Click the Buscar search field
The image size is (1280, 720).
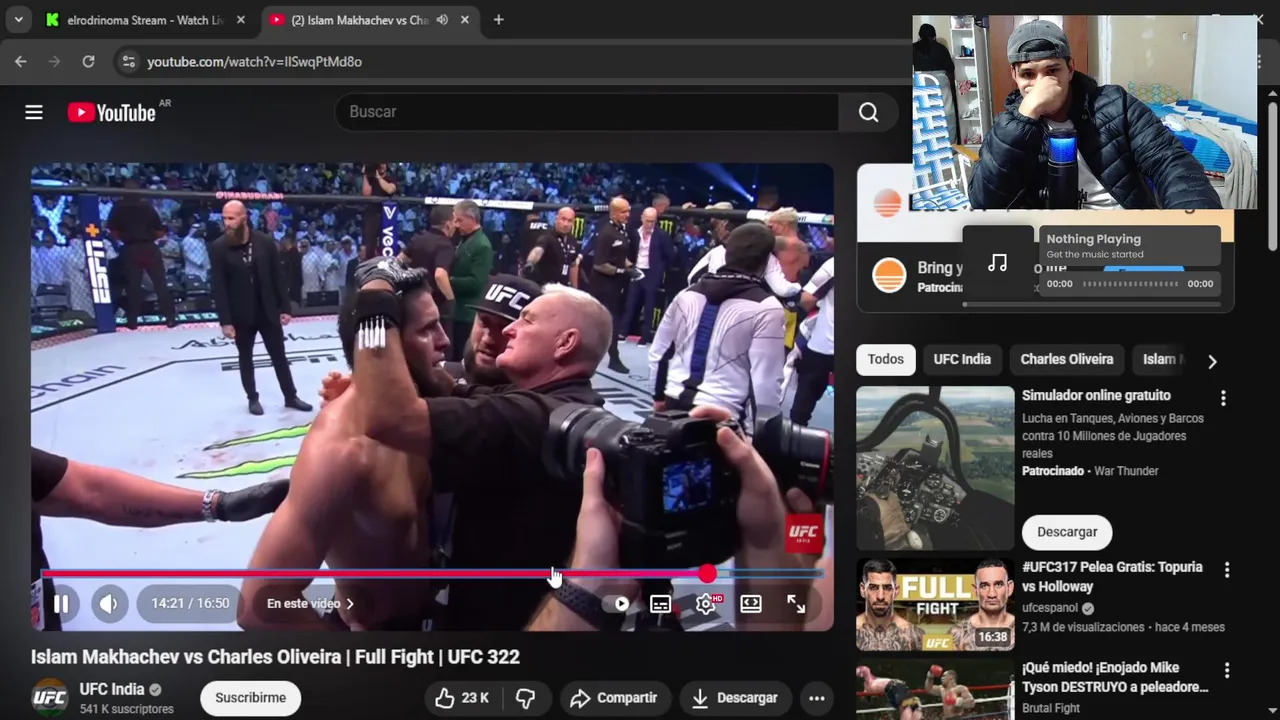[x=587, y=112]
